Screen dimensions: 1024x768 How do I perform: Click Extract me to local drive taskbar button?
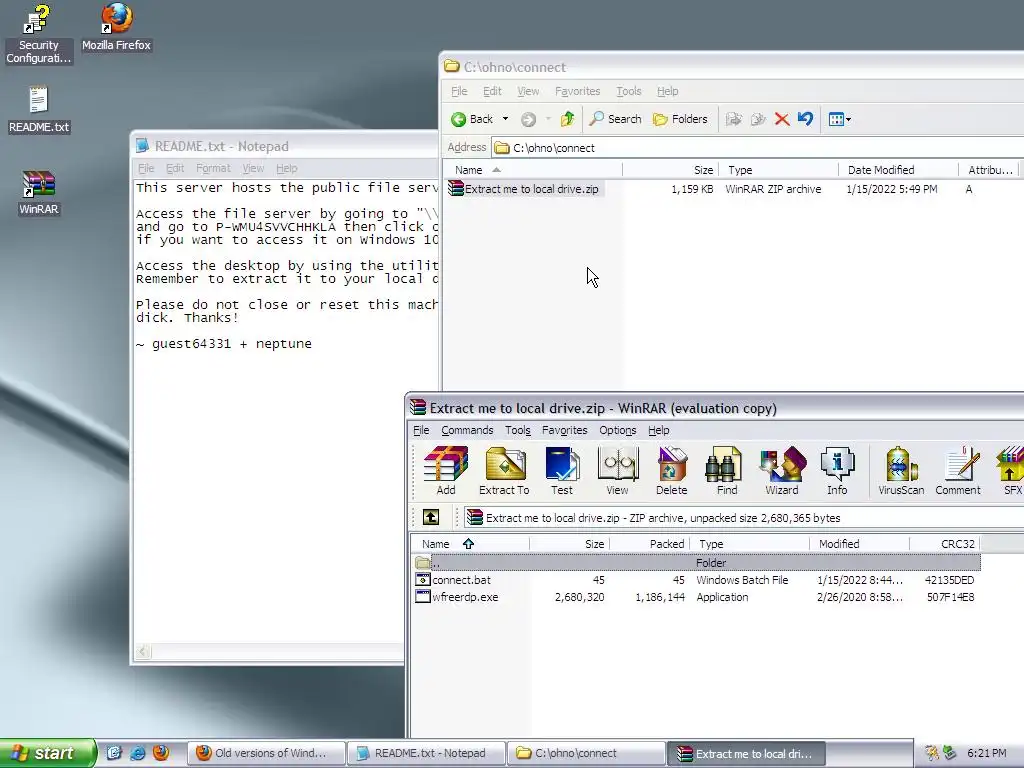coord(746,753)
